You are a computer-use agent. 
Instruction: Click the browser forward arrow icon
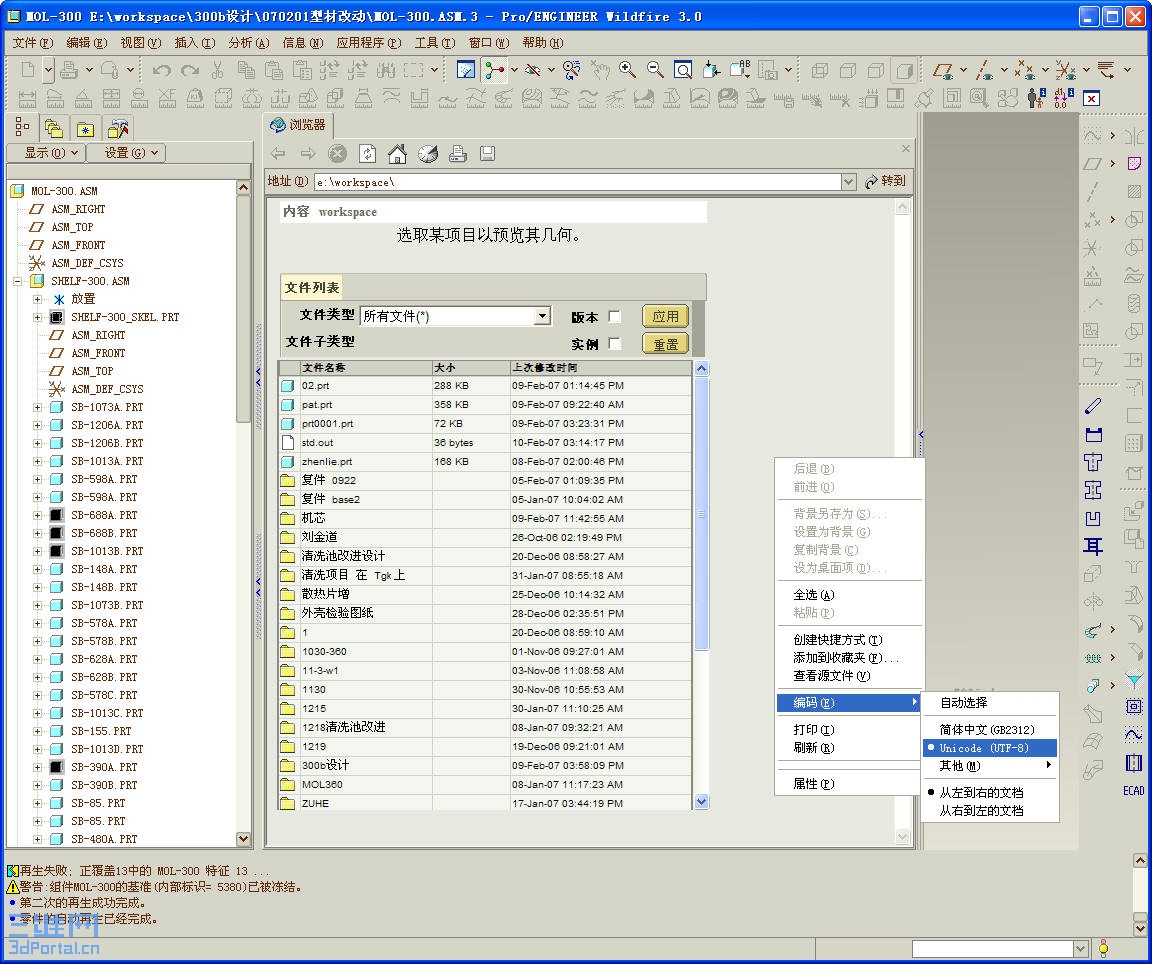pyautogui.click(x=308, y=154)
